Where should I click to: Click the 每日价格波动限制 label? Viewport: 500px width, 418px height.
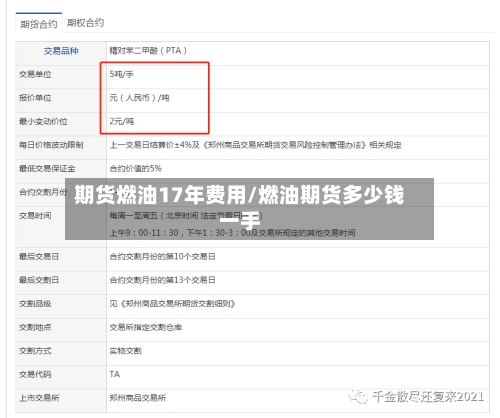(51, 145)
